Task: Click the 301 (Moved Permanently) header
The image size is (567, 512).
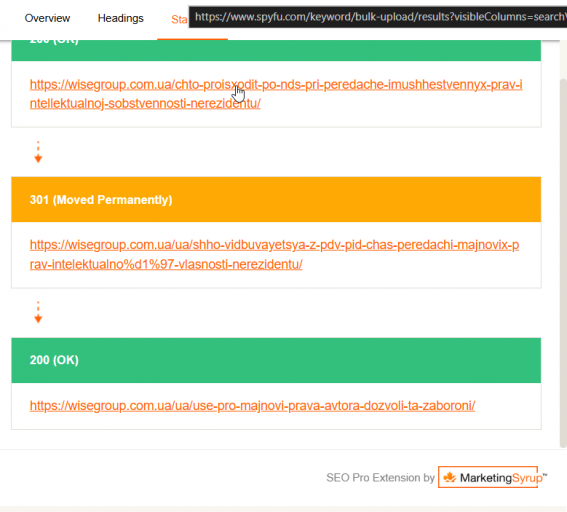Action: pos(276,200)
